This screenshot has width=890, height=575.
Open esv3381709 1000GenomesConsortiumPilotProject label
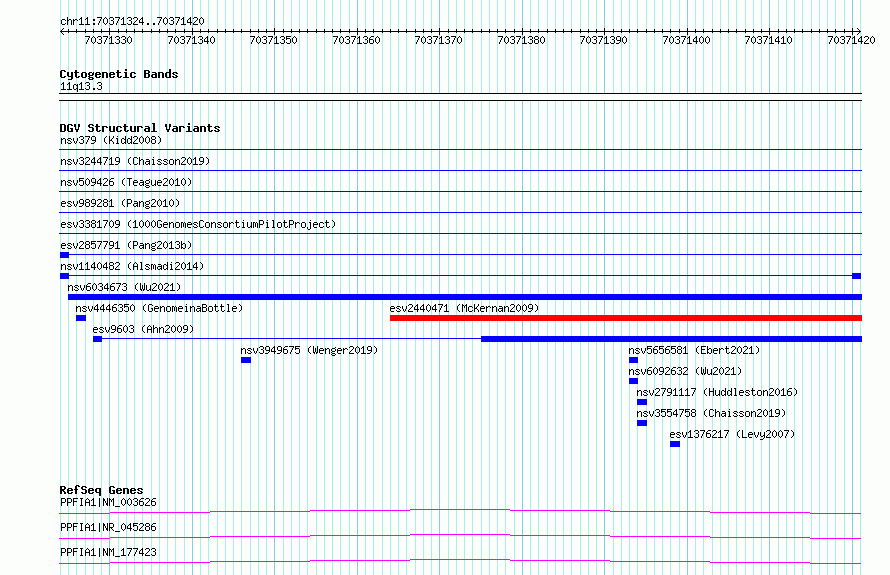198,224
